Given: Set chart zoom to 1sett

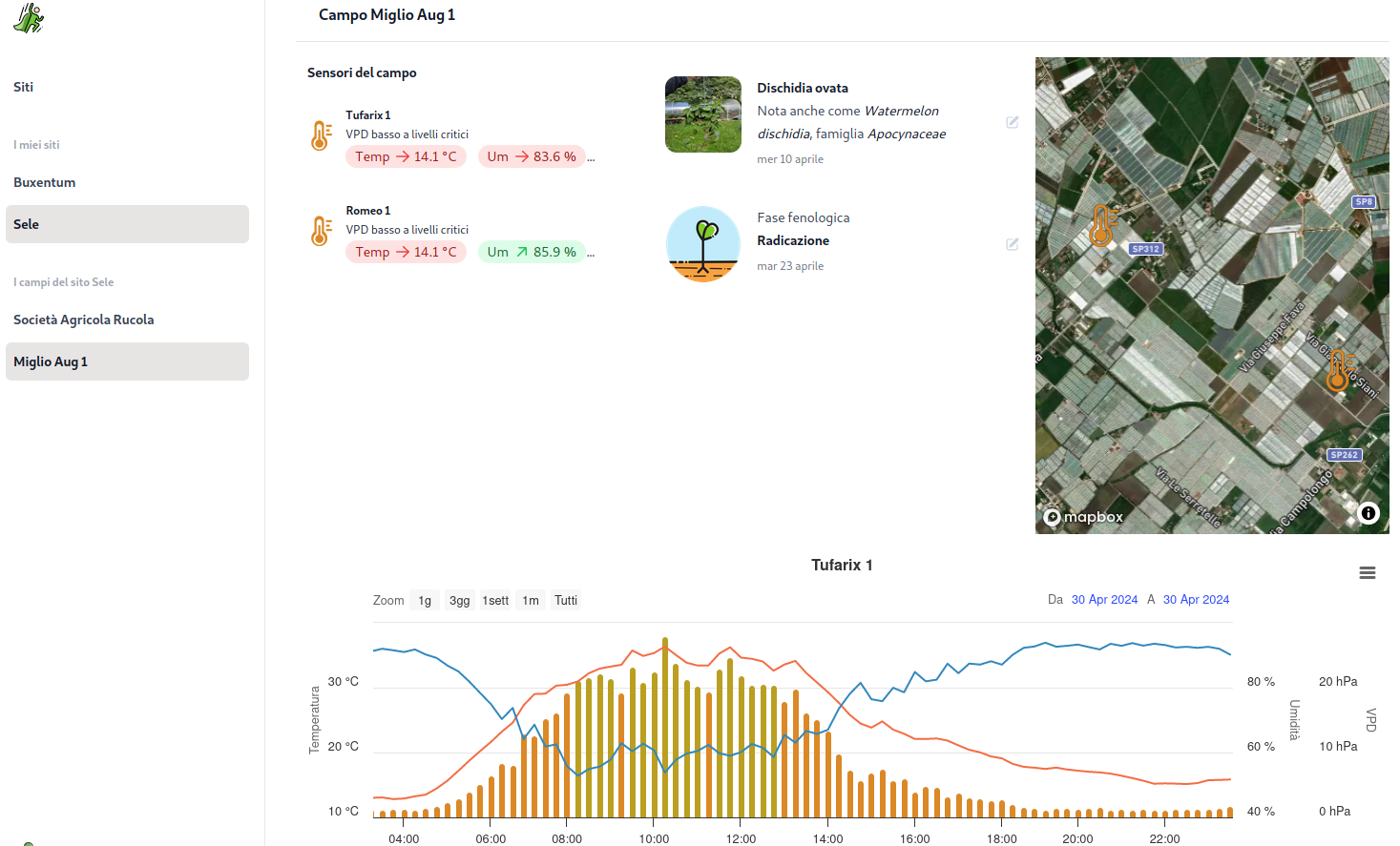Looking at the screenshot, I should (495, 601).
